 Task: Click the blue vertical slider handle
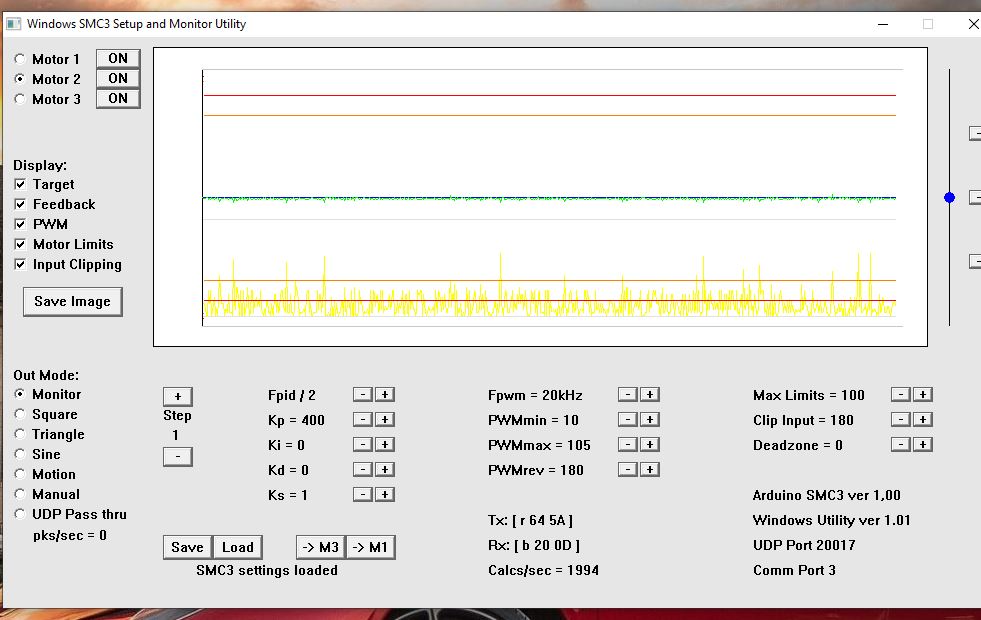click(x=949, y=198)
